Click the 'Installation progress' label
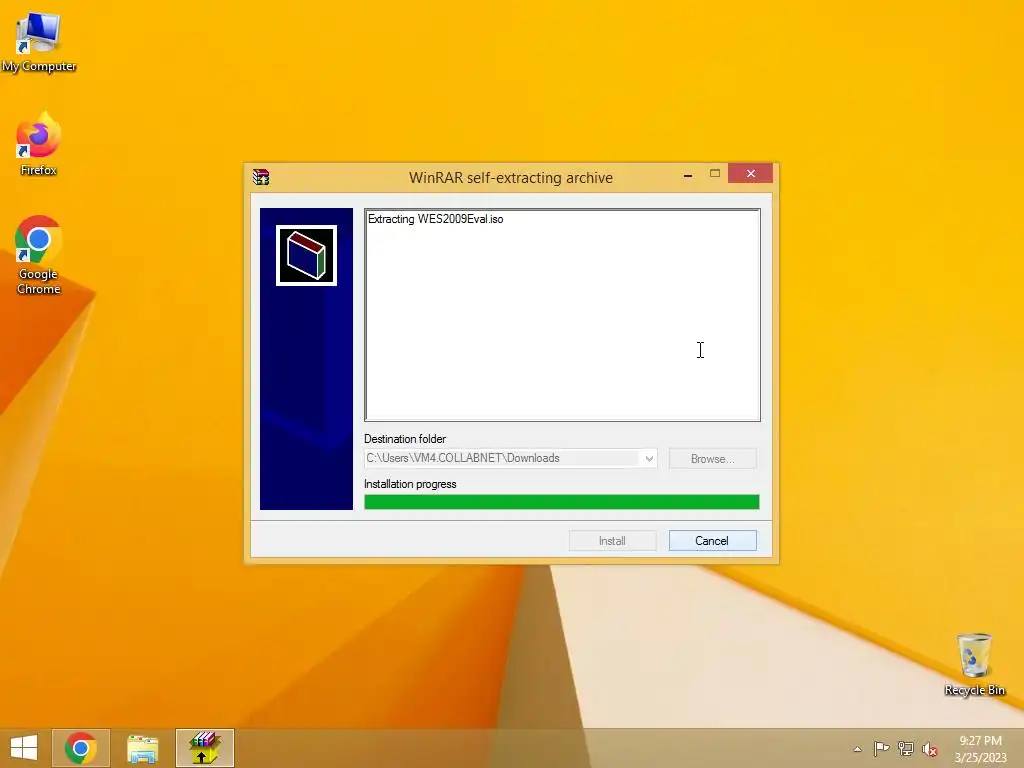1024x768 pixels. point(410,484)
